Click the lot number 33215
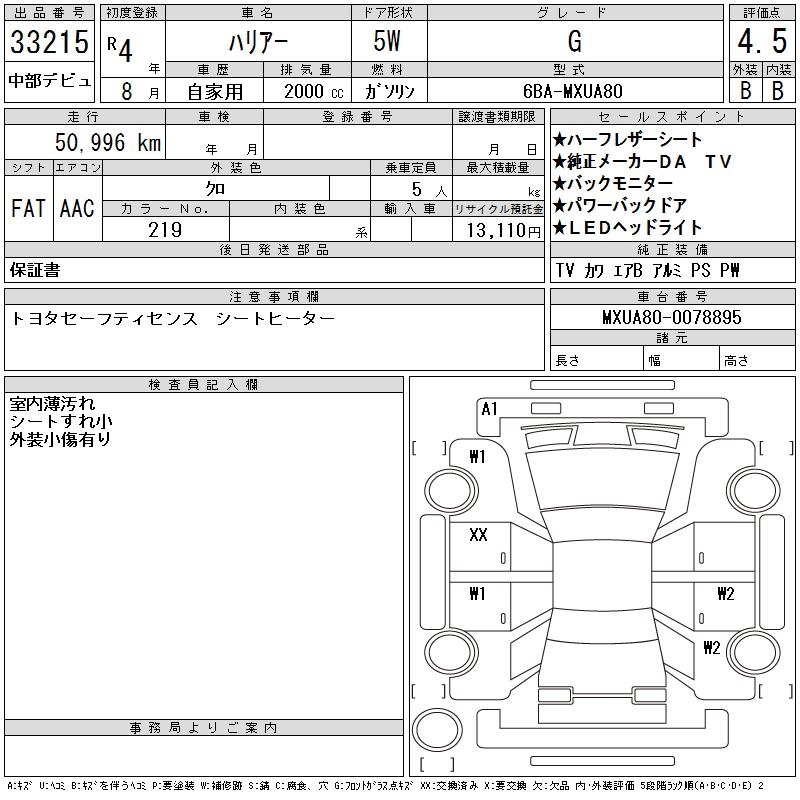 pyautogui.click(x=50, y=41)
